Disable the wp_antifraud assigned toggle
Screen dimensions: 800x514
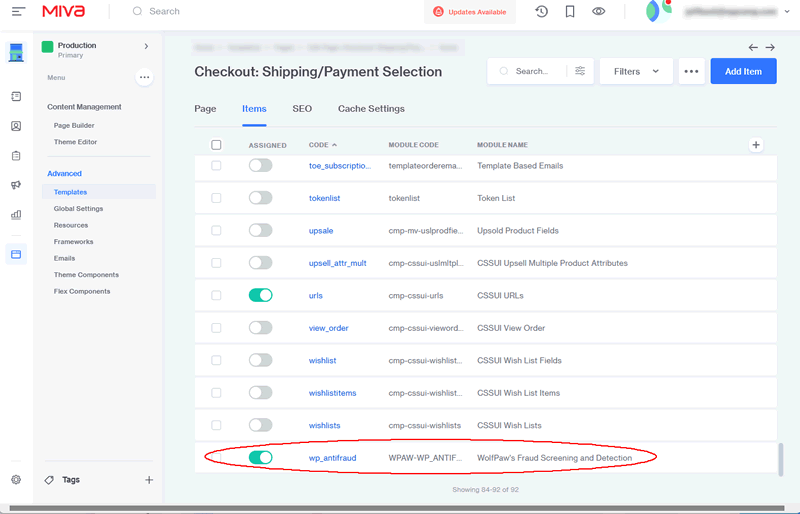tap(261, 457)
